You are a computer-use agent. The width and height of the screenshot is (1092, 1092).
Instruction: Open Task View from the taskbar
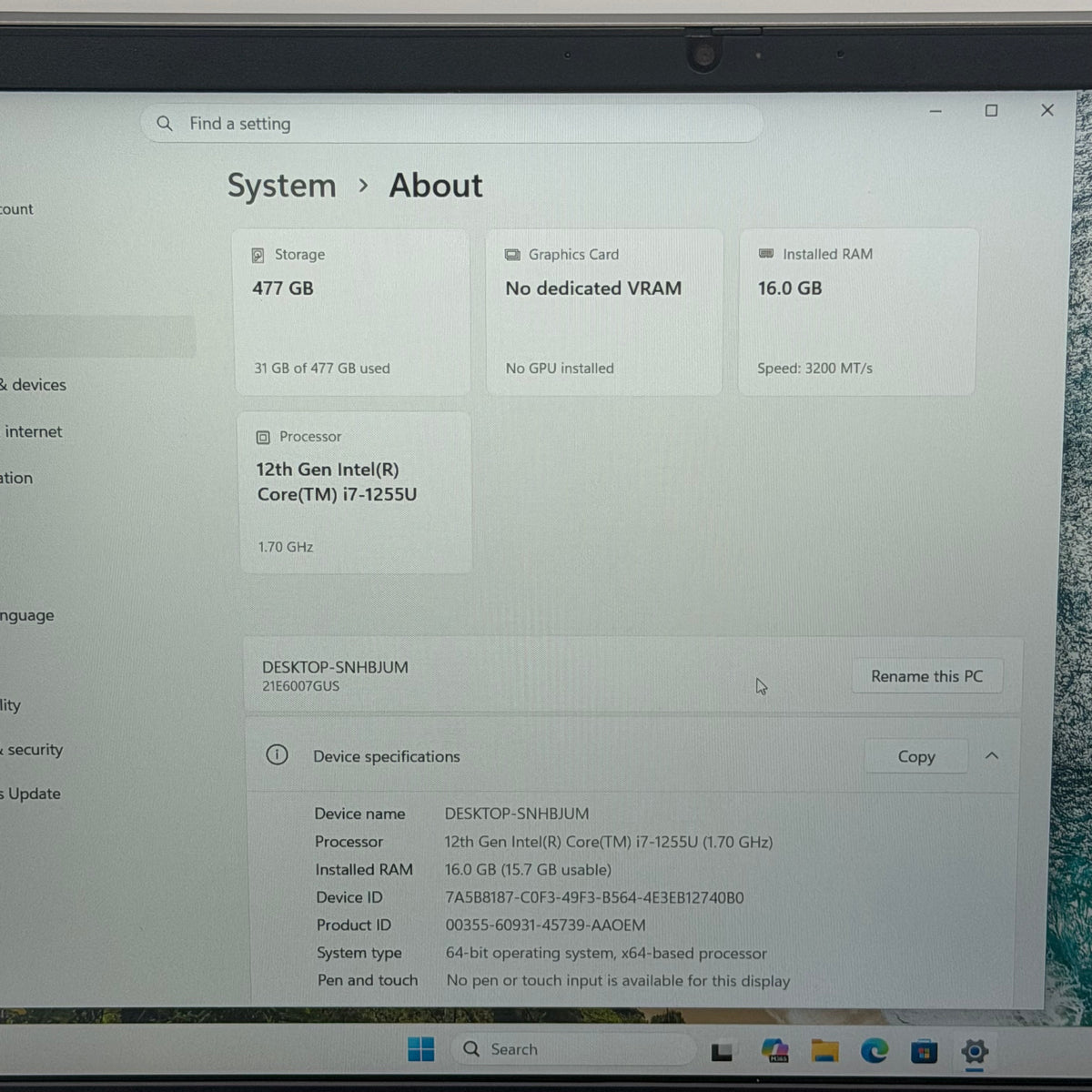(x=723, y=1052)
